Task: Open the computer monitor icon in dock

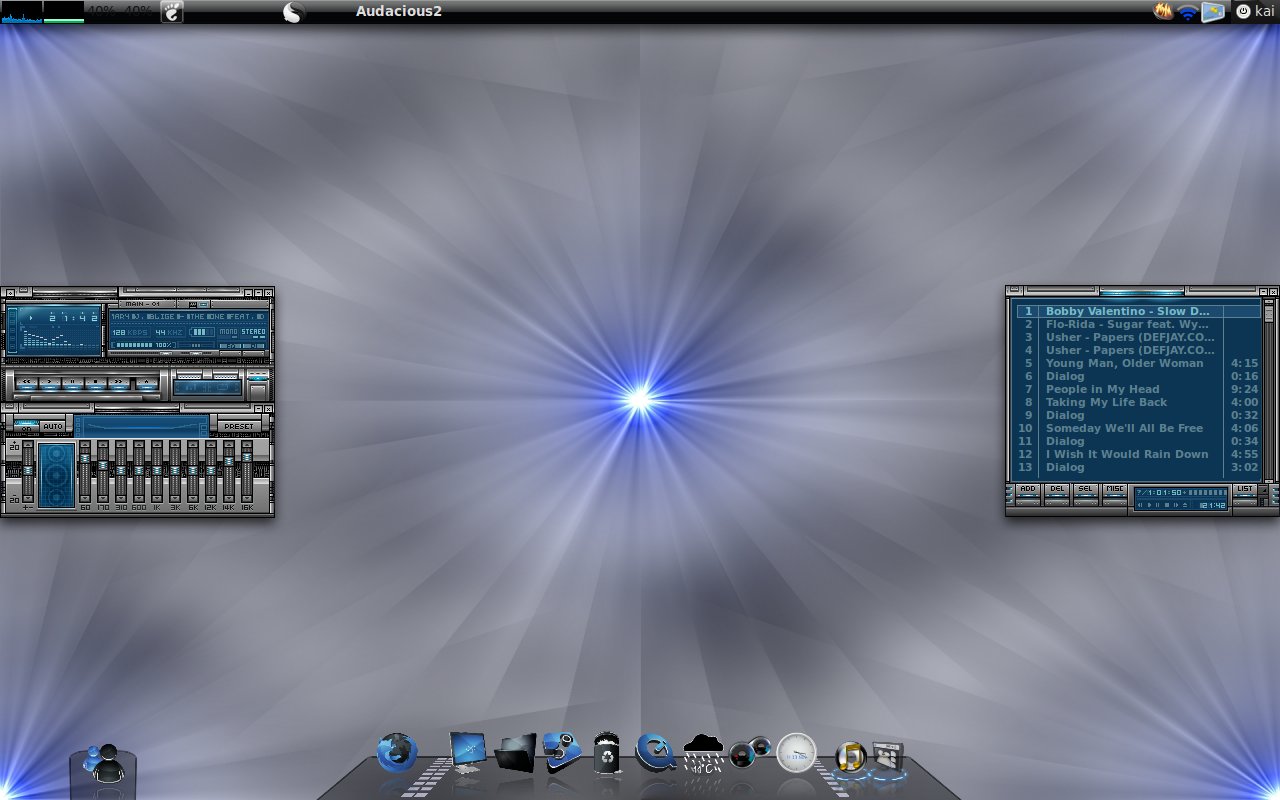Action: (467, 752)
